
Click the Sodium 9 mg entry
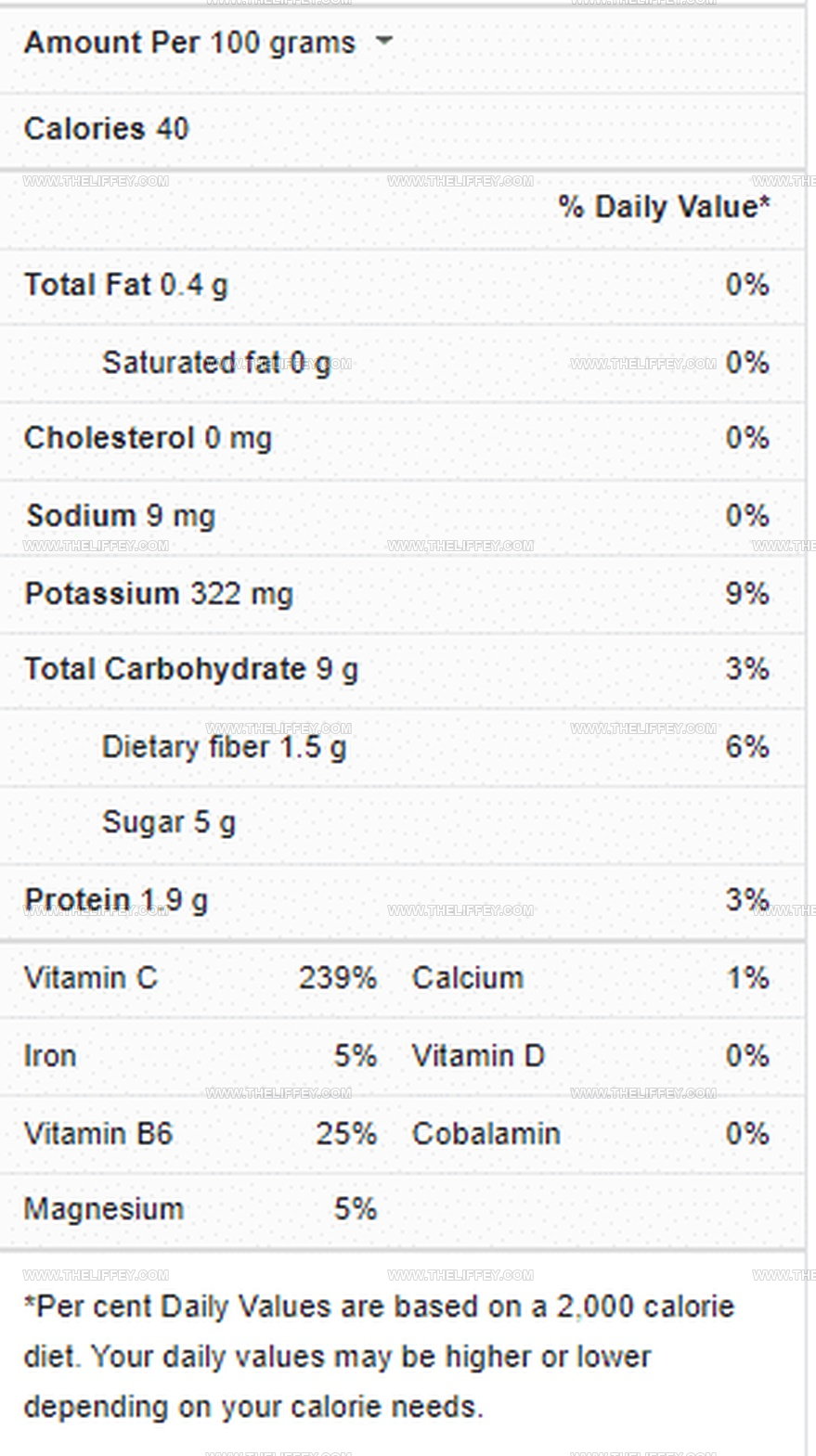pyautogui.click(x=121, y=516)
